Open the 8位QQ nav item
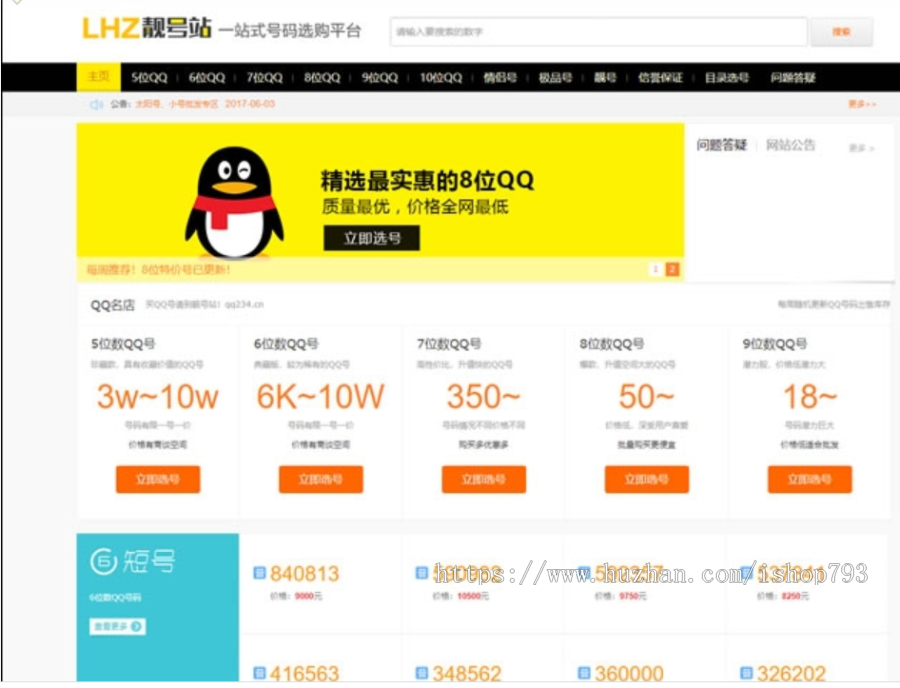900x688 pixels. 322,77
